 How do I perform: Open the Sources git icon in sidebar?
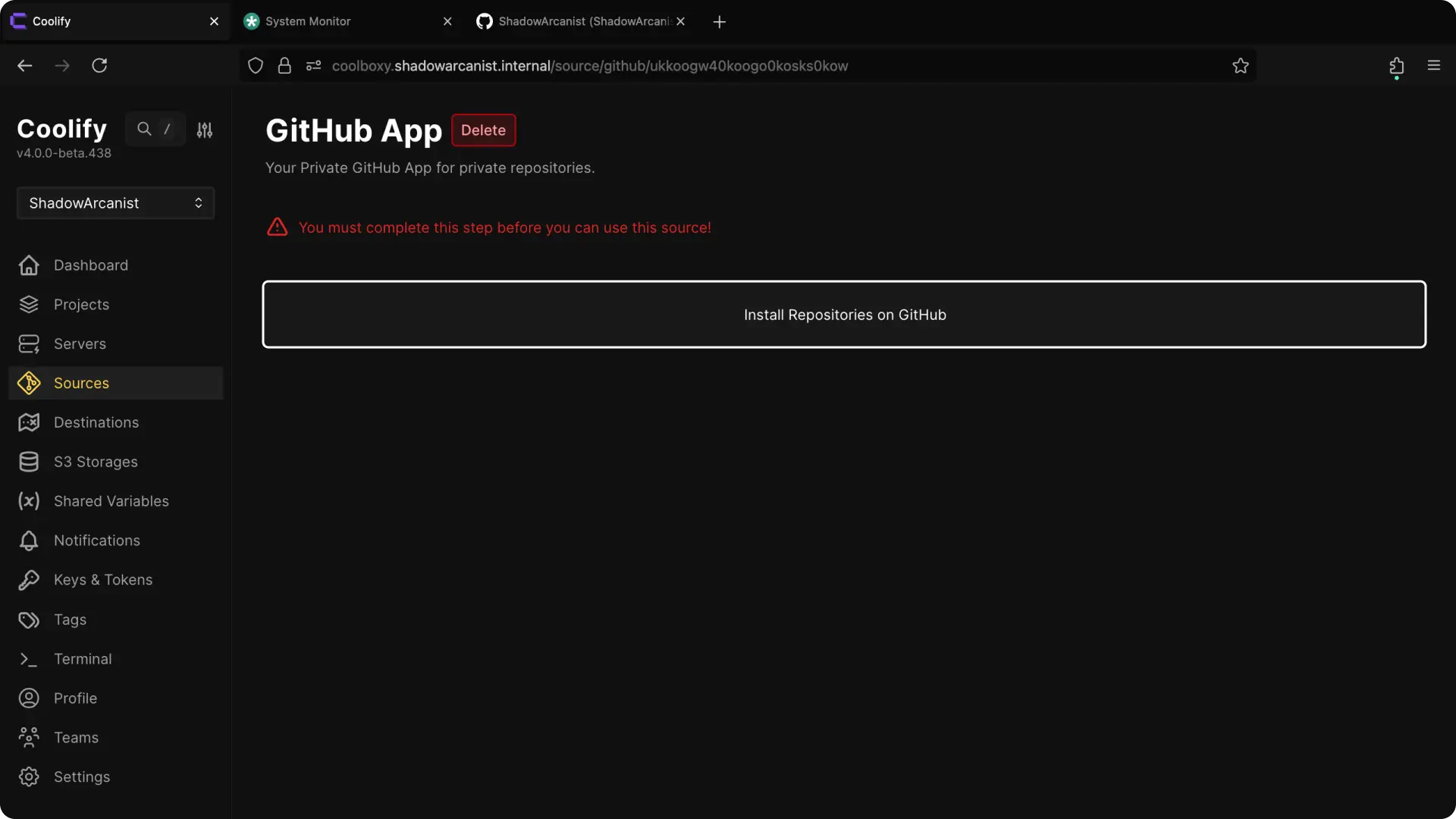pyautogui.click(x=29, y=383)
